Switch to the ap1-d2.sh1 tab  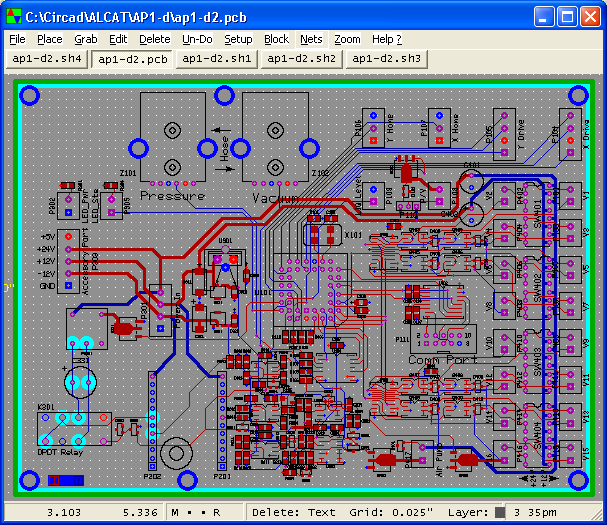coord(217,59)
